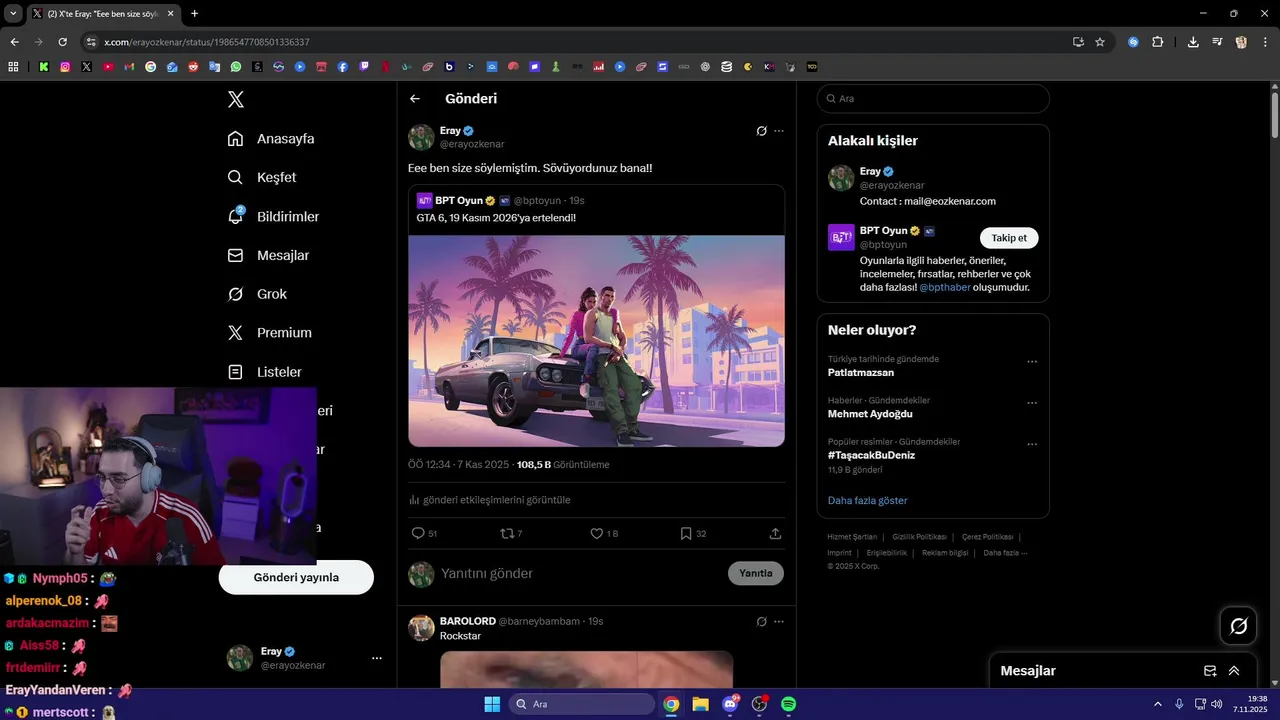Click the Windows Start button
Image resolution: width=1280 pixels, height=720 pixels.
[x=492, y=704]
